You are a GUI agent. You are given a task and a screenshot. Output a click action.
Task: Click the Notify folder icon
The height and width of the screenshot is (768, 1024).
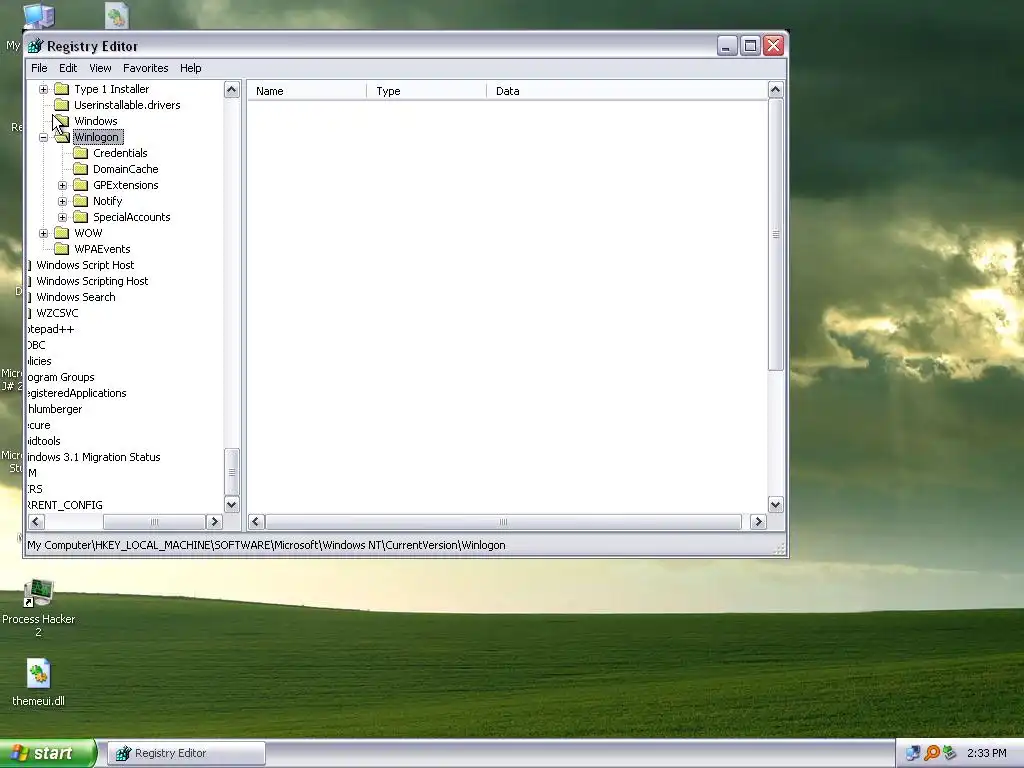click(80, 200)
